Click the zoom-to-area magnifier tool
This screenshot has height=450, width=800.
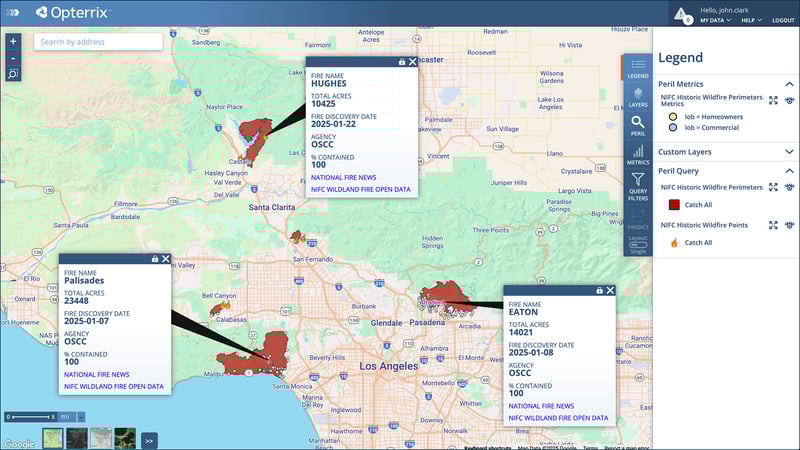pos(13,74)
